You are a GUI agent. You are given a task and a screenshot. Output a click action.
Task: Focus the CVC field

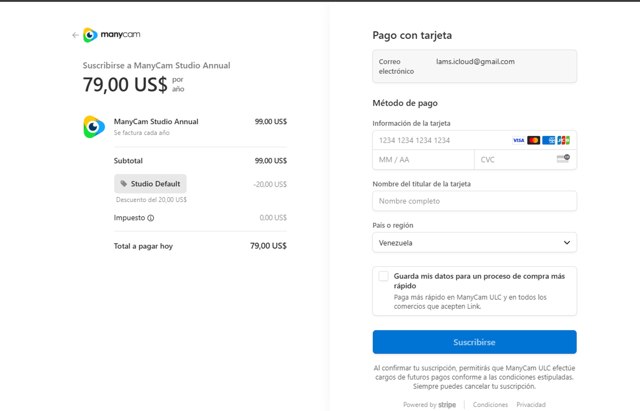coord(525,160)
